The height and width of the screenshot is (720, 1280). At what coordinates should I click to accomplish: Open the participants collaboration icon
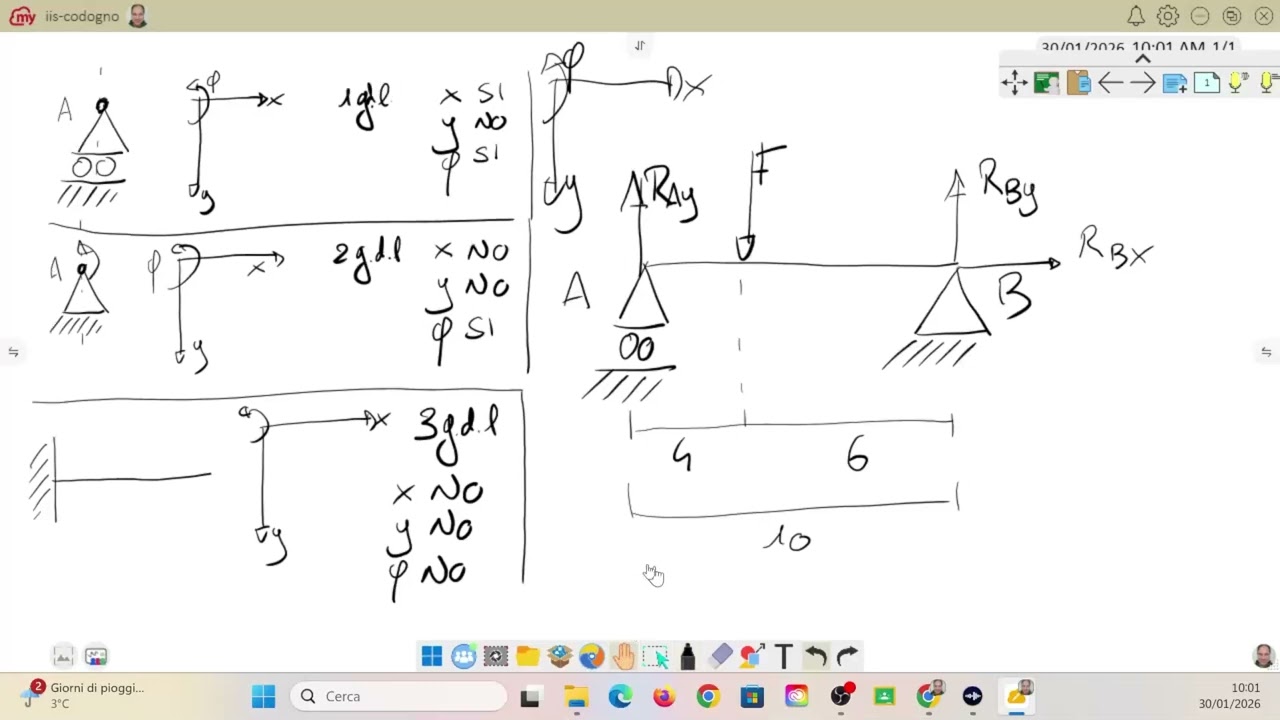click(464, 656)
